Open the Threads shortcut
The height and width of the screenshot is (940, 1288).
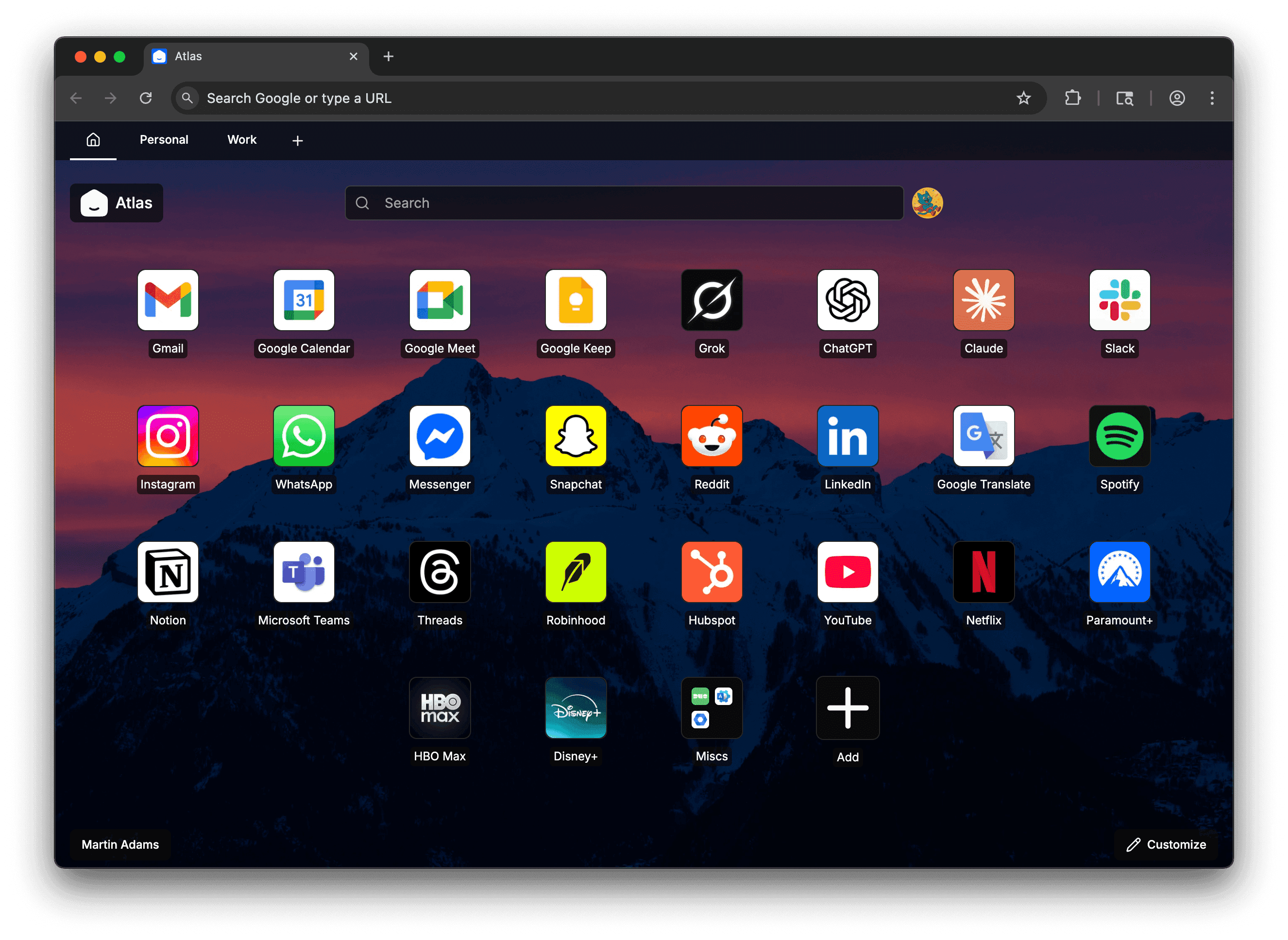point(440,572)
